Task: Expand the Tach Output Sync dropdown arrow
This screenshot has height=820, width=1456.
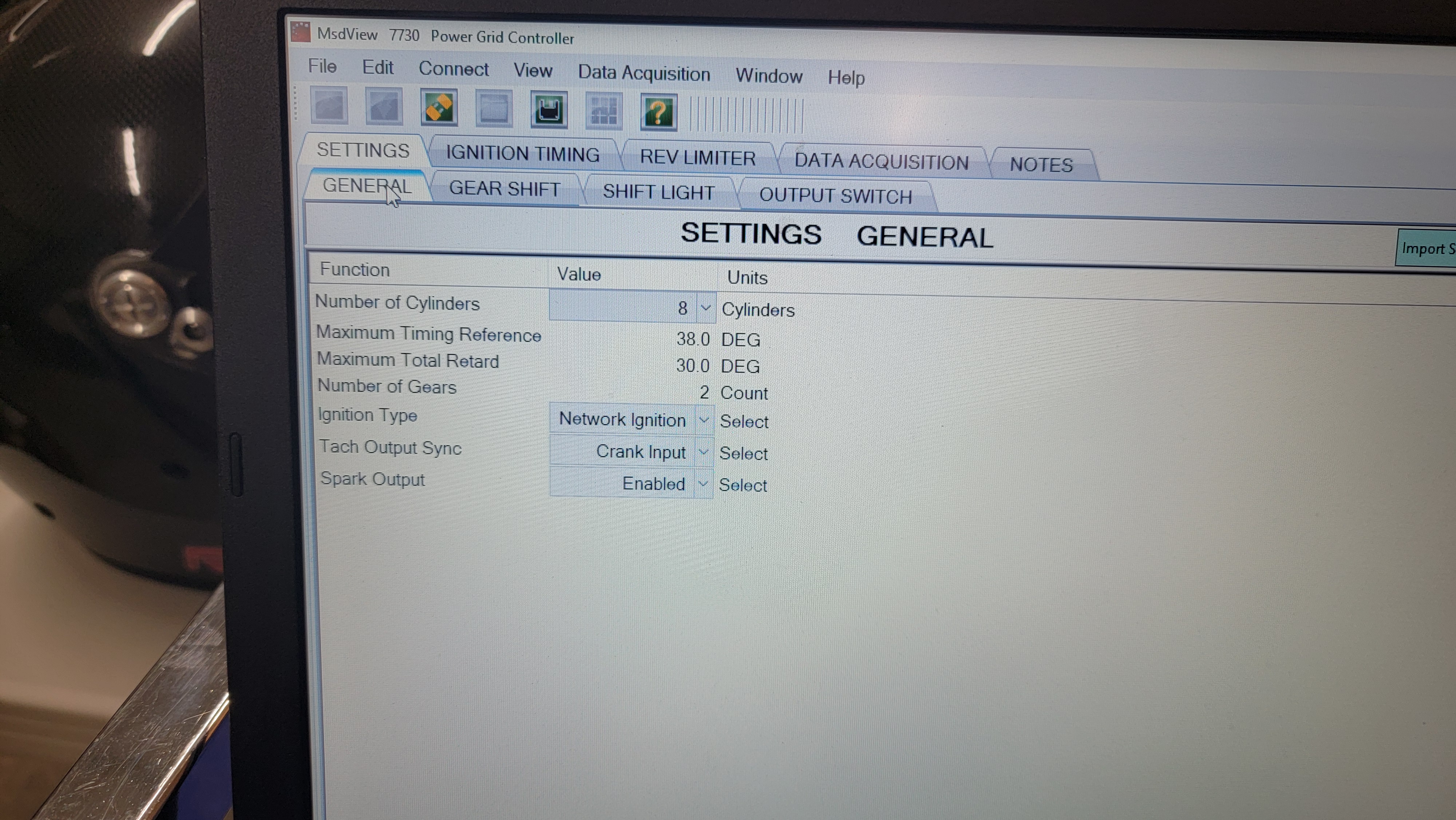Action: pyautogui.click(x=703, y=452)
